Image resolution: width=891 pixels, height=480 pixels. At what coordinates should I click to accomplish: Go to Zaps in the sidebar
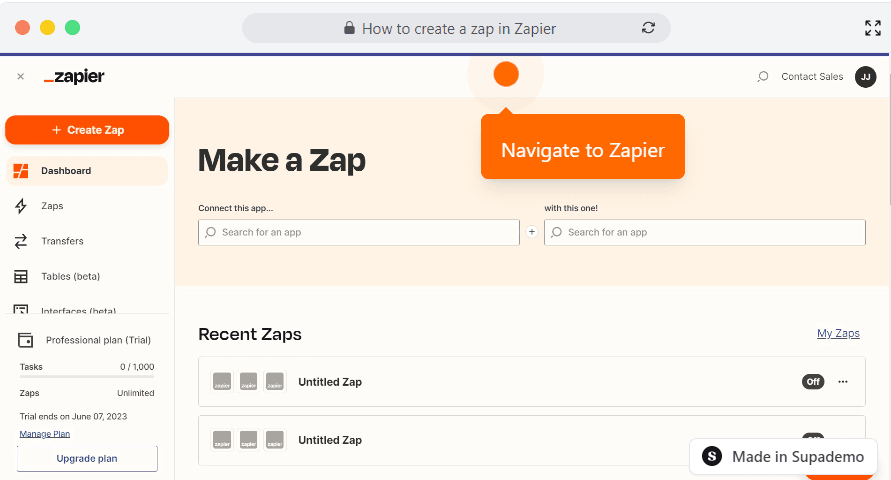pos(52,206)
